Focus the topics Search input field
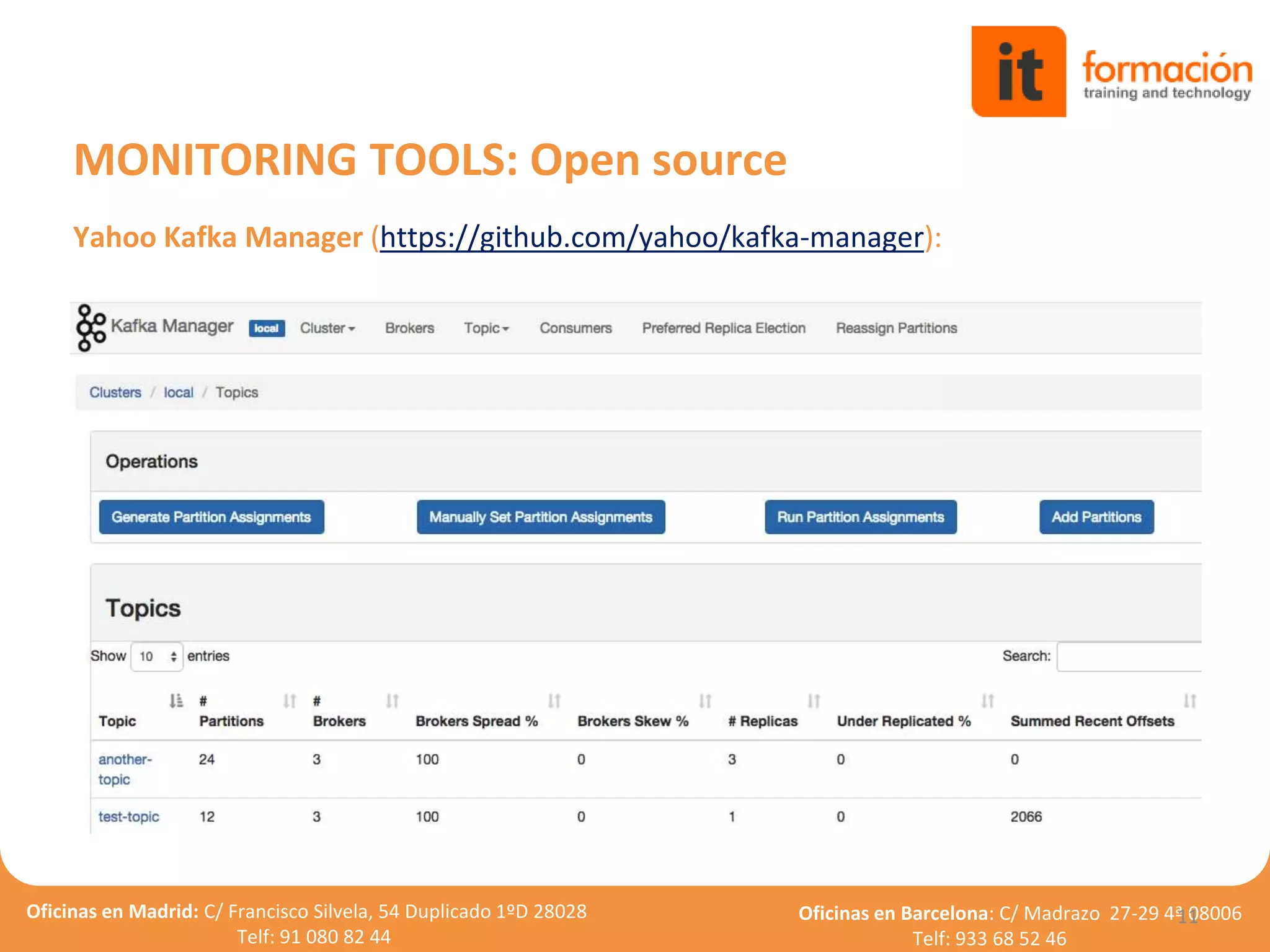Screen dimensions: 1270x952 click(1129, 656)
